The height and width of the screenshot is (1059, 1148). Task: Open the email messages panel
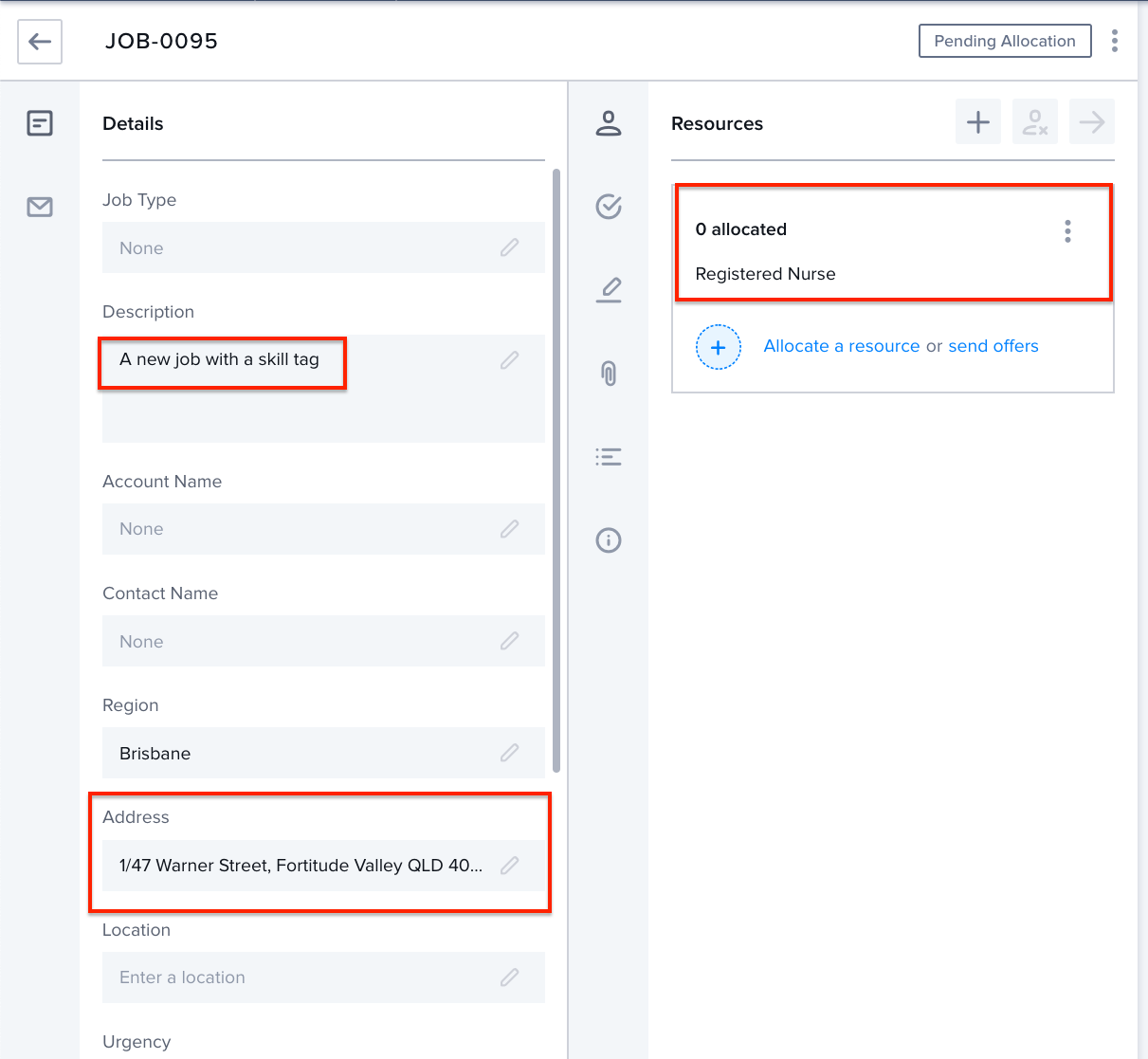click(x=39, y=207)
